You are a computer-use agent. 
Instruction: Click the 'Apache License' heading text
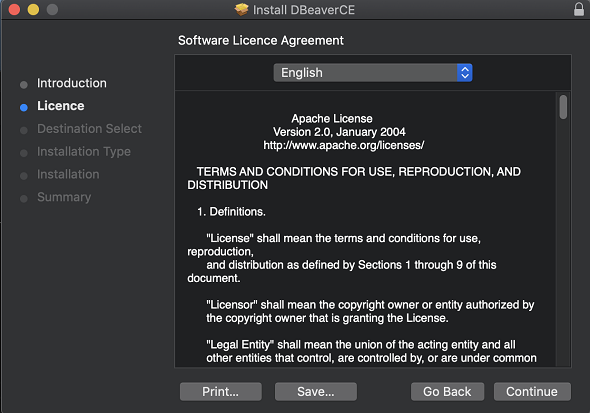[332, 118]
